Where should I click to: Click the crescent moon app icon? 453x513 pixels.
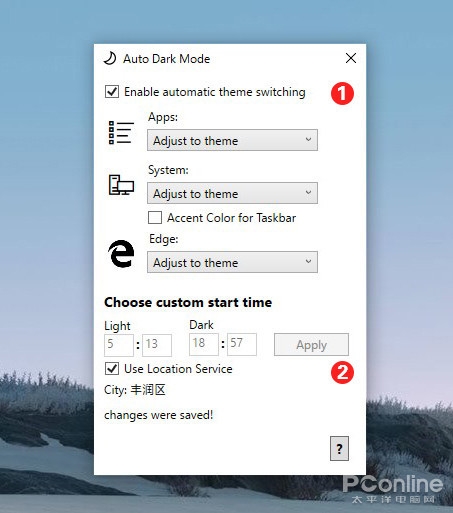pos(110,58)
